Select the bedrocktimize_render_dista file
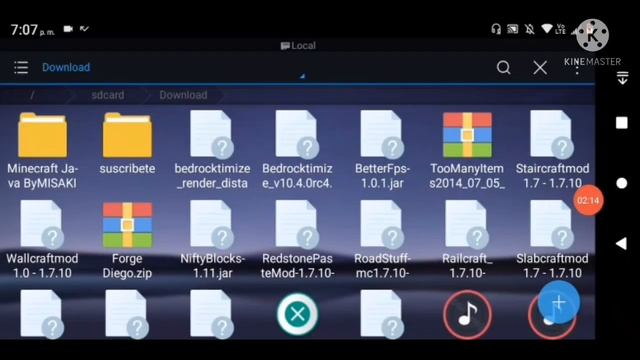 pyautogui.click(x=212, y=150)
